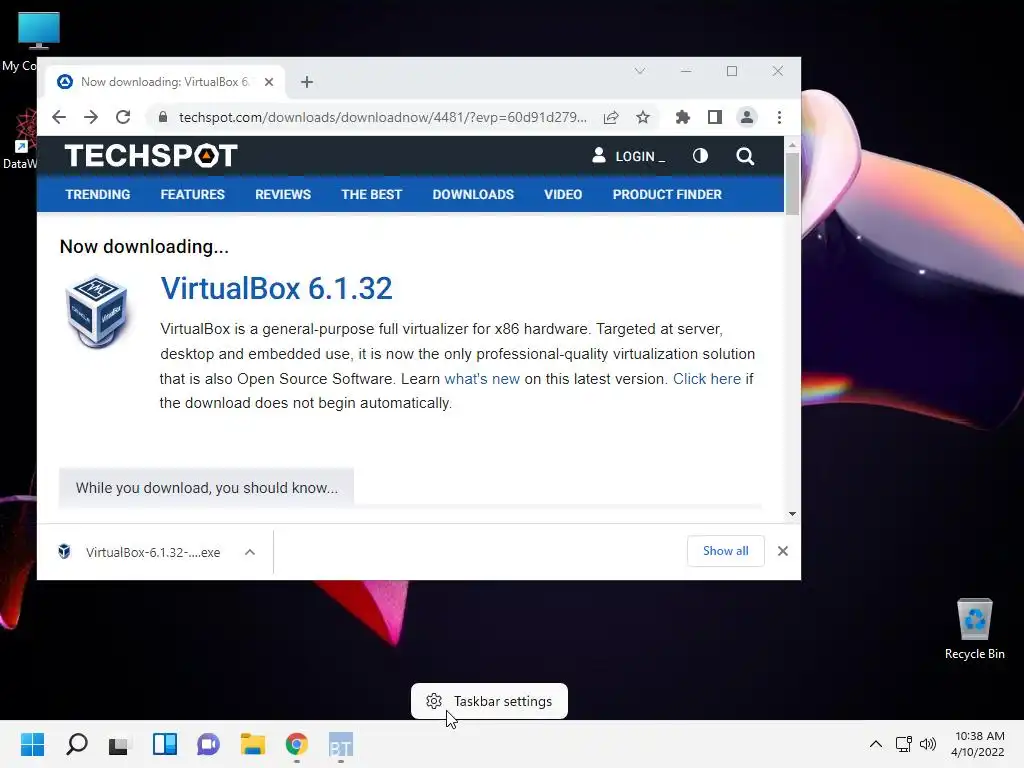Open taskbar Search

click(x=77, y=744)
